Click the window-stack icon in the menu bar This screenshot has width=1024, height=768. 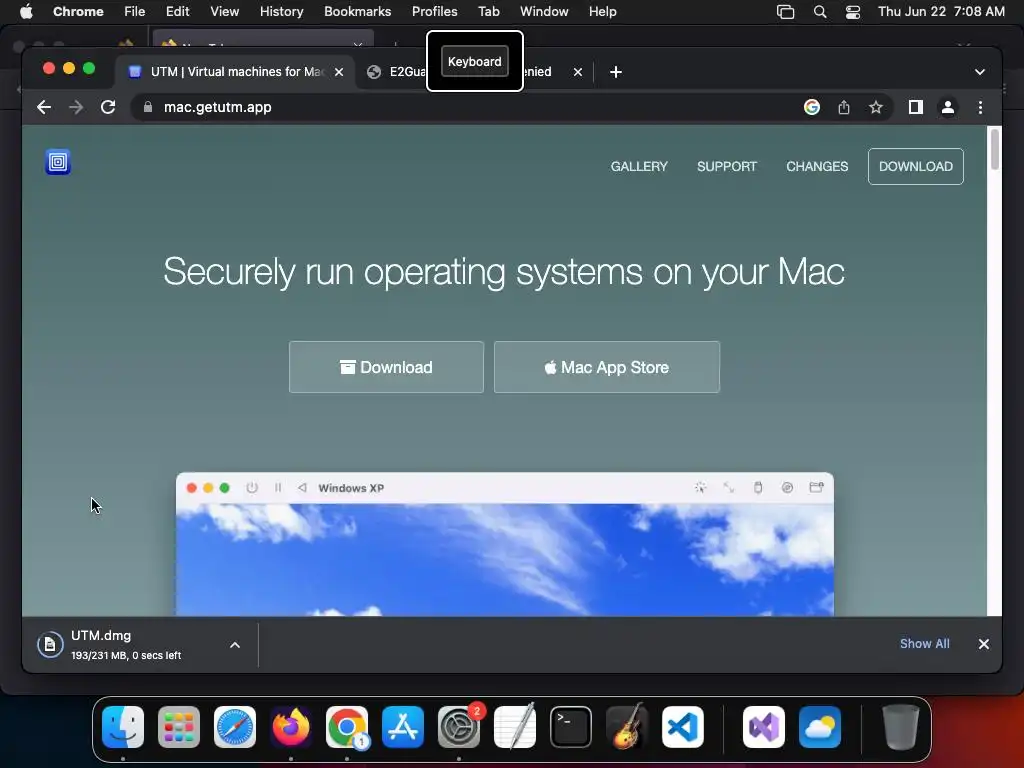click(x=785, y=12)
